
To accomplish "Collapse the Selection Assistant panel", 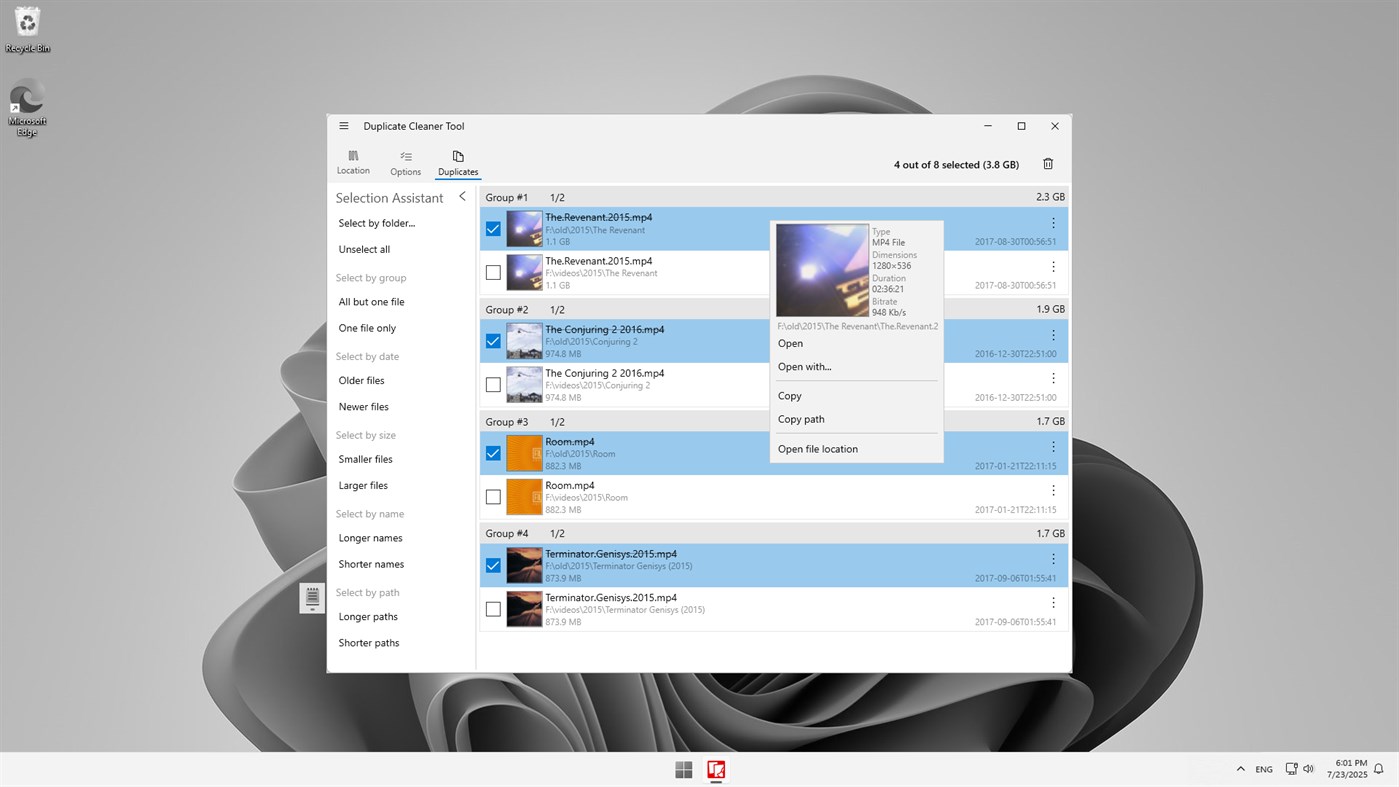I will click(x=461, y=197).
